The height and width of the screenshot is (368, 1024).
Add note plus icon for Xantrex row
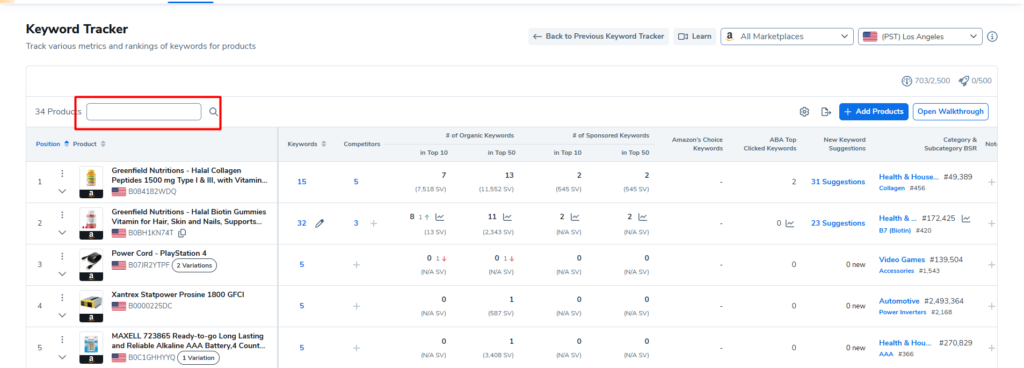pos(991,306)
